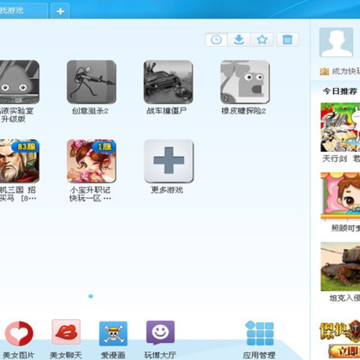Viewport: 360px width, 360px height.
Task: Click the 战车撞僵尸 label text
Action: pos(166,111)
